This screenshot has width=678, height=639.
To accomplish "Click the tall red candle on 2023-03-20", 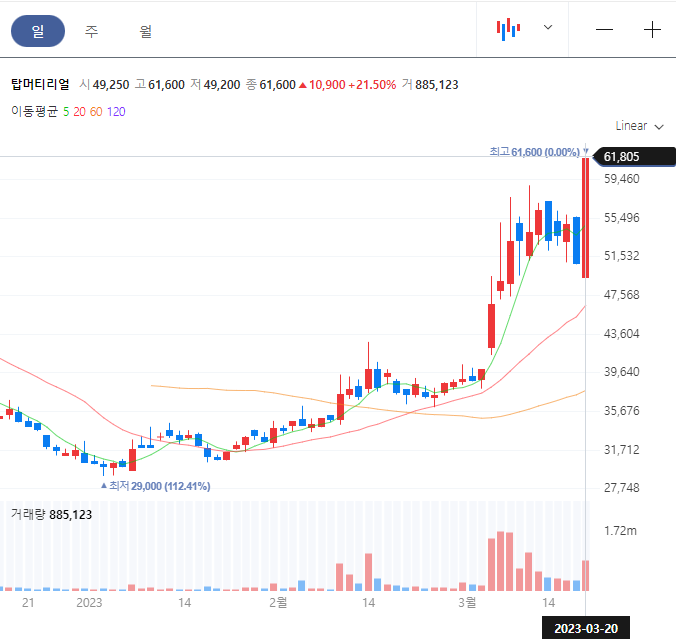I will [585, 218].
